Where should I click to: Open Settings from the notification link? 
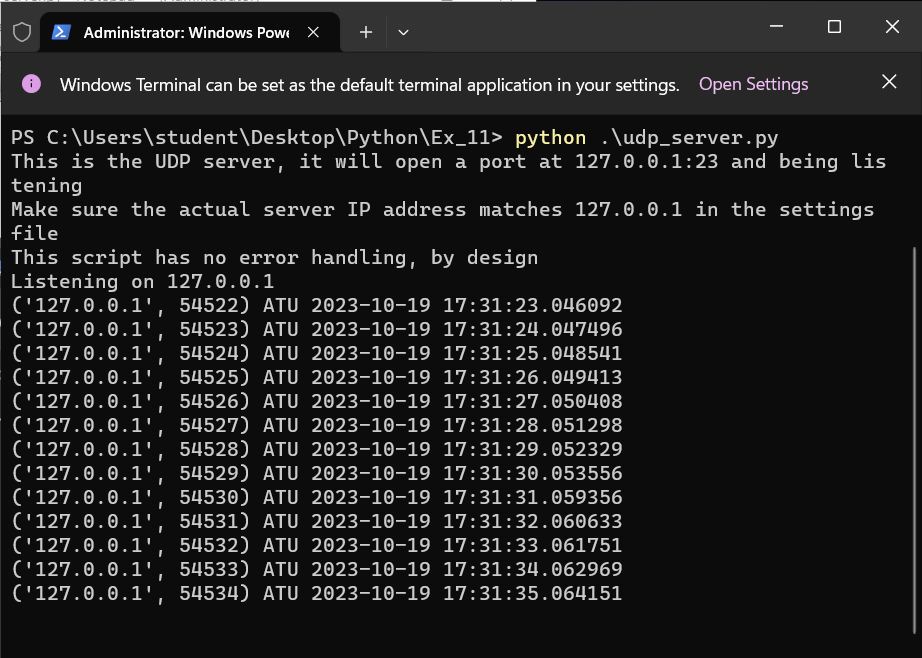click(753, 84)
